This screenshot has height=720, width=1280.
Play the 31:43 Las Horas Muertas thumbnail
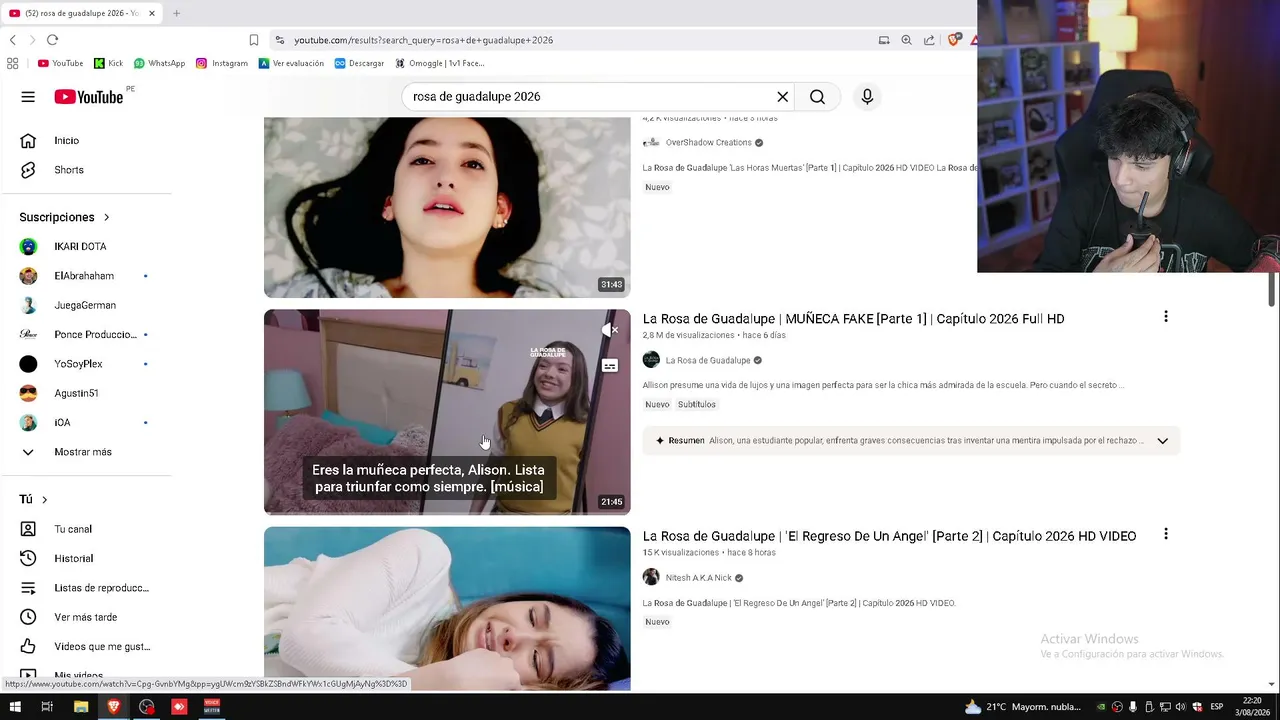[x=447, y=207]
